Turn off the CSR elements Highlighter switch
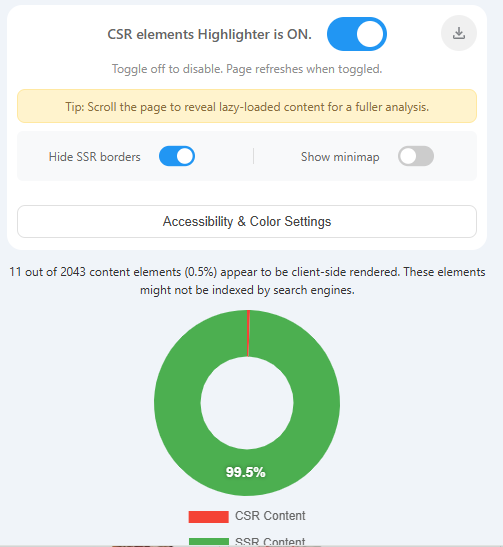The width and height of the screenshot is (503, 547). click(x=357, y=34)
